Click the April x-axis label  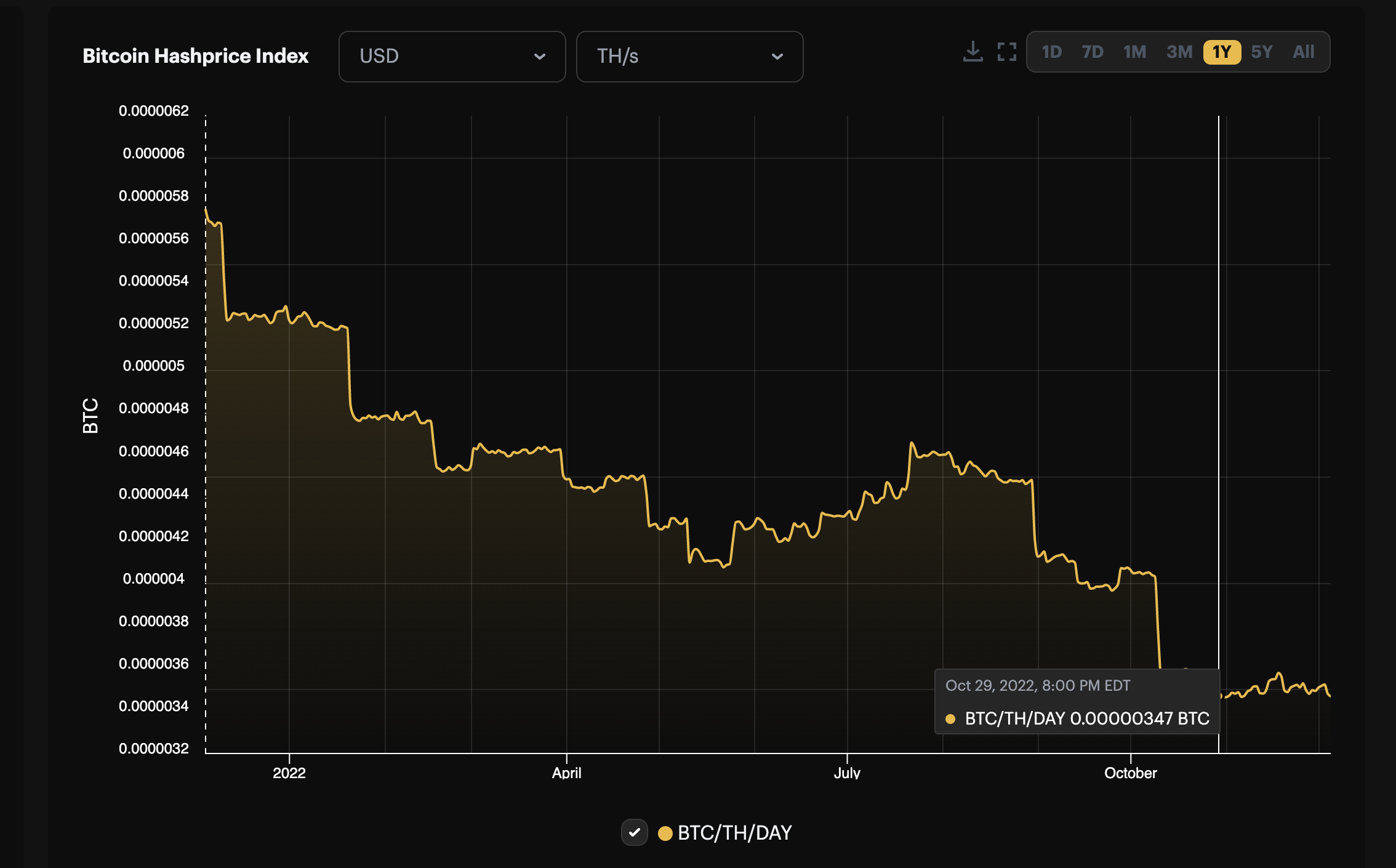tap(566, 773)
